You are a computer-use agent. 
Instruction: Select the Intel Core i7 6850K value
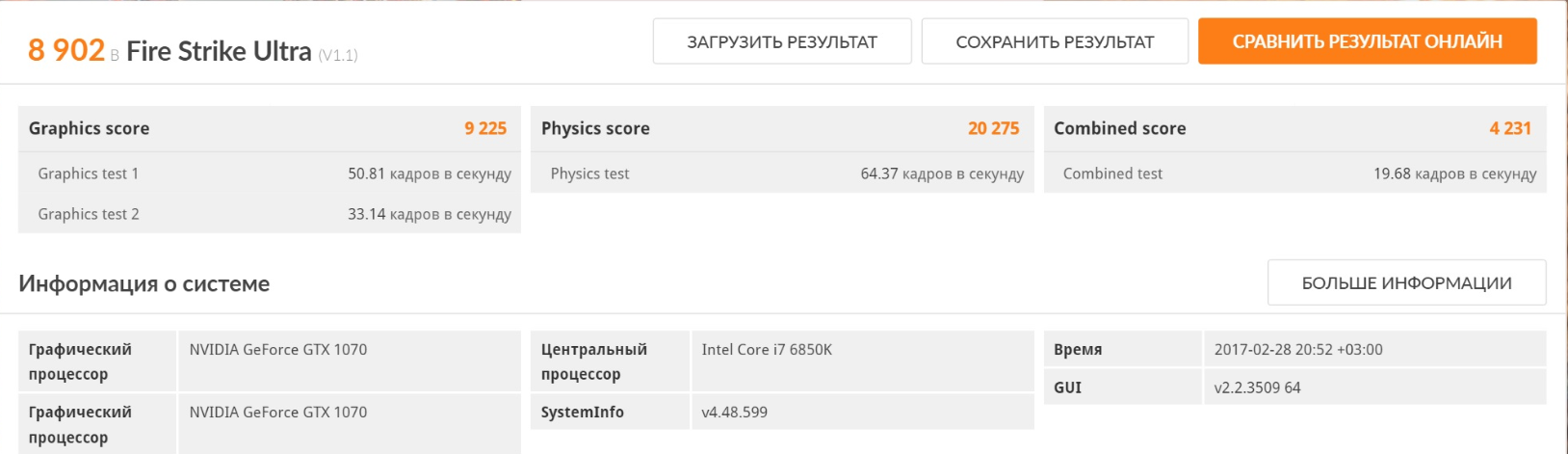click(767, 349)
